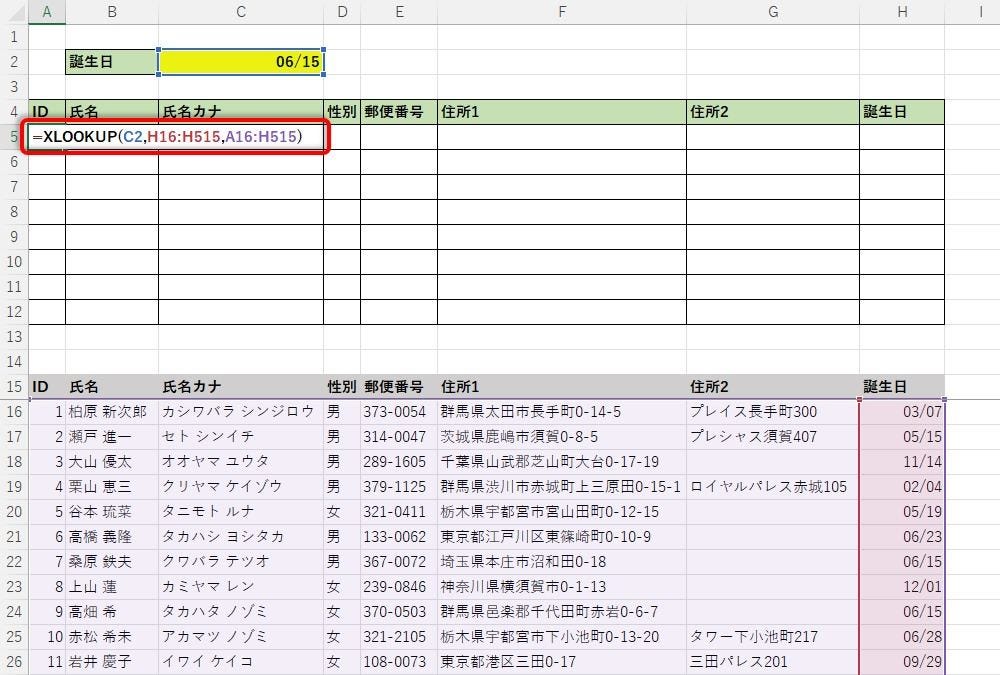Click the column I header
The height and width of the screenshot is (675, 1000).
980,12
